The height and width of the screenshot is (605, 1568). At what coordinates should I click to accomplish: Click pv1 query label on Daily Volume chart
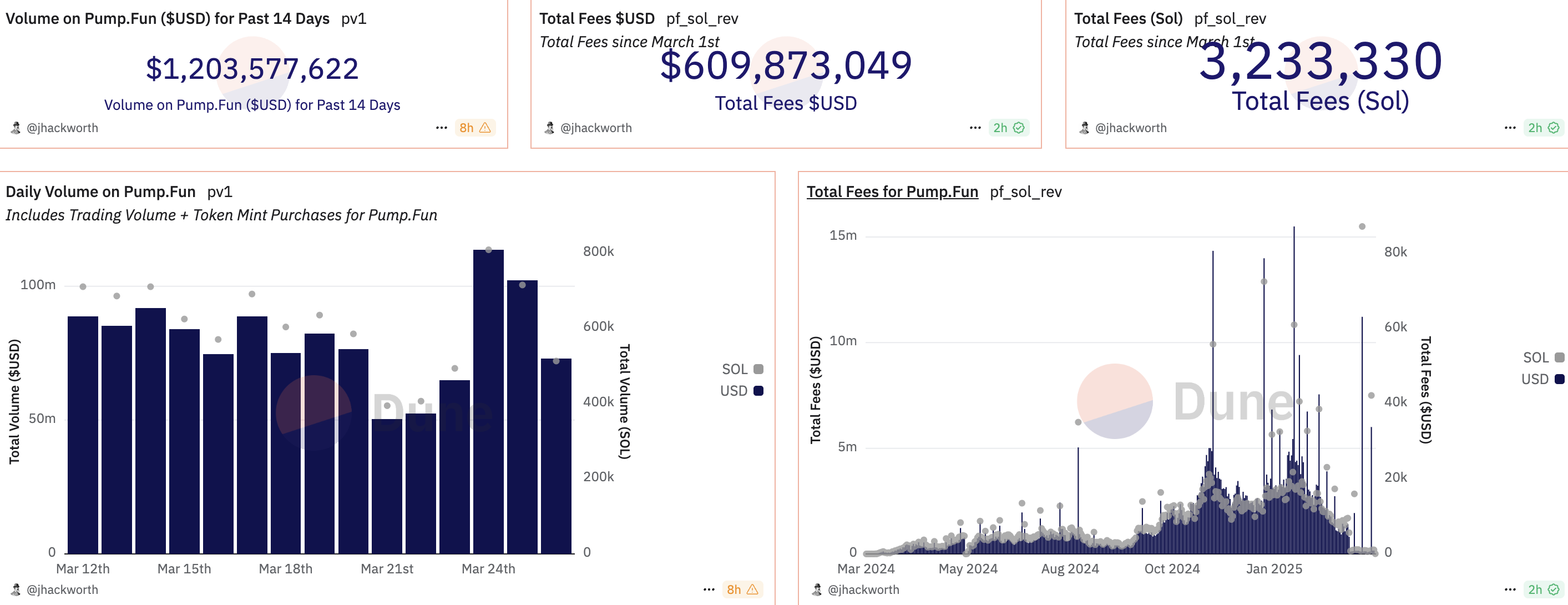[x=219, y=191]
